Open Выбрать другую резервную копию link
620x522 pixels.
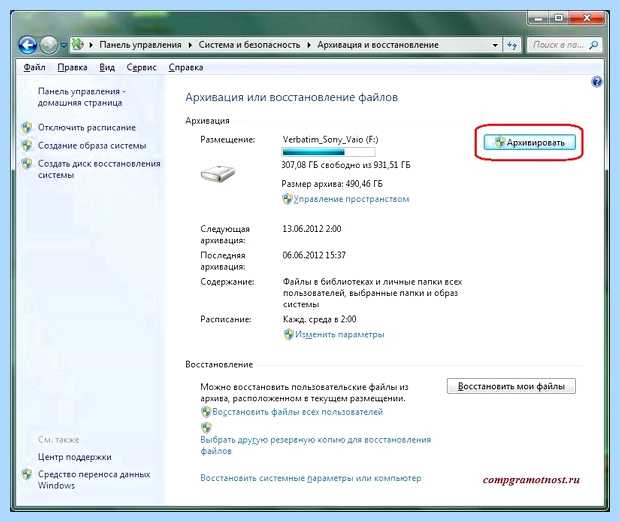[x=316, y=445]
